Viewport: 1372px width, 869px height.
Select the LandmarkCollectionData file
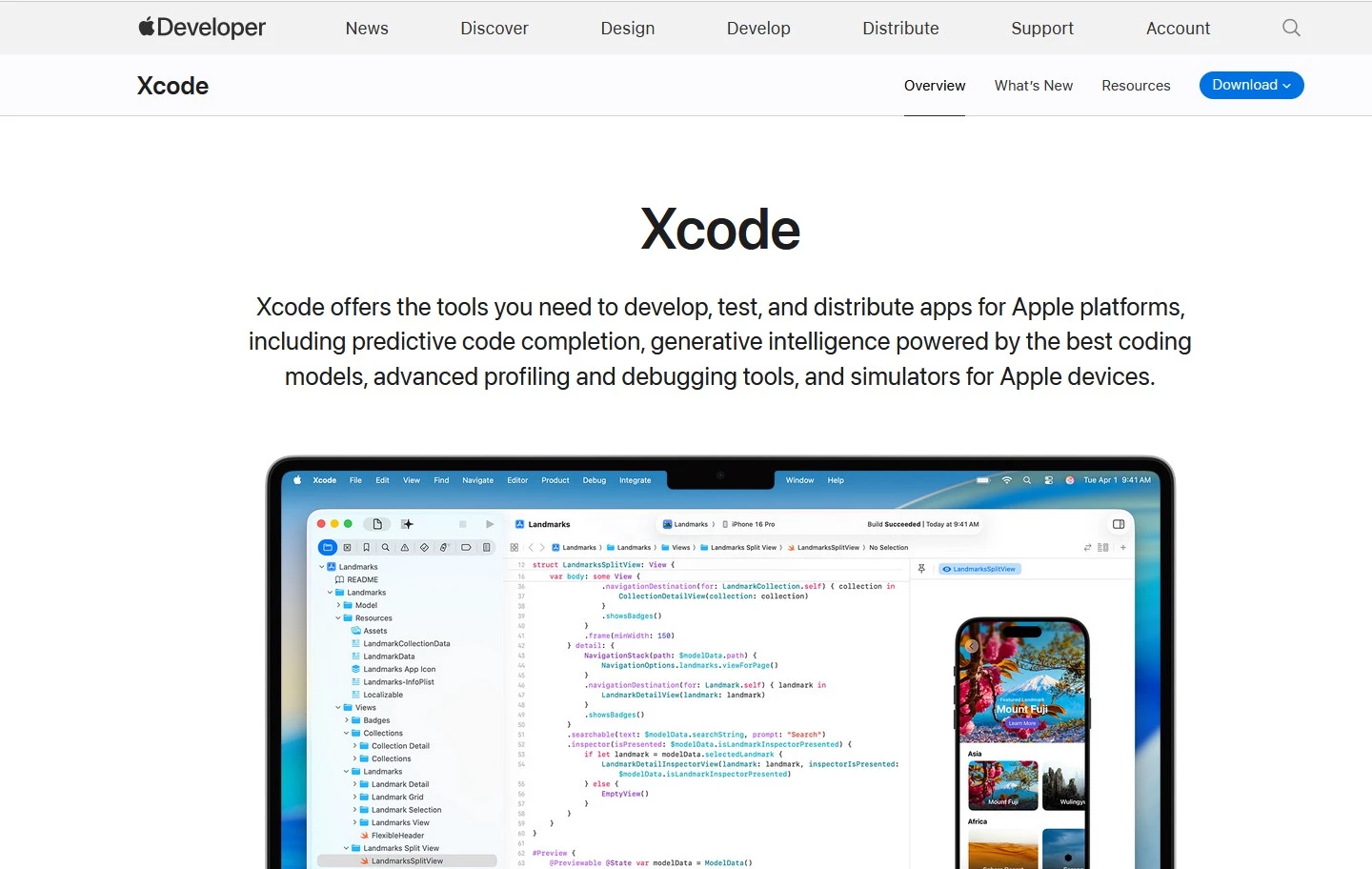coord(400,644)
